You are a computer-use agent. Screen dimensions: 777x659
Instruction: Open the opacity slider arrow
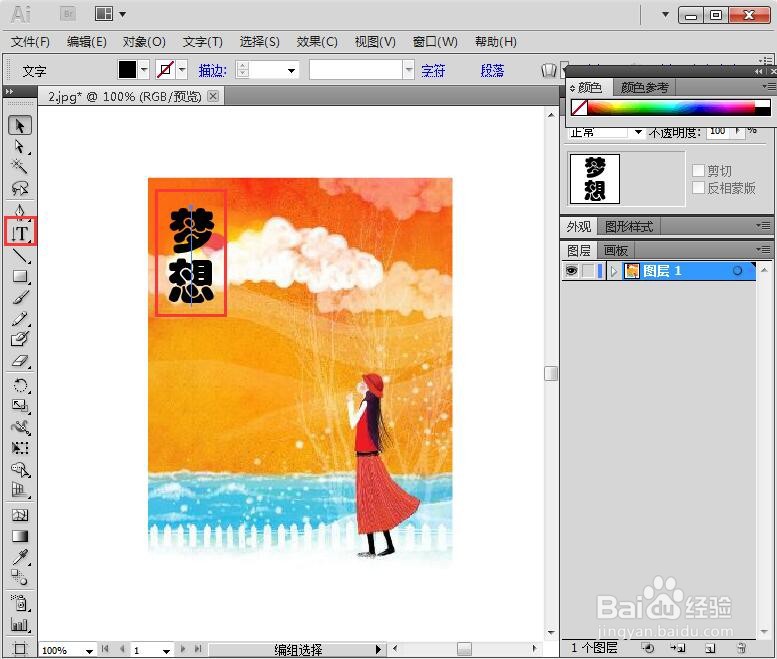[x=737, y=131]
